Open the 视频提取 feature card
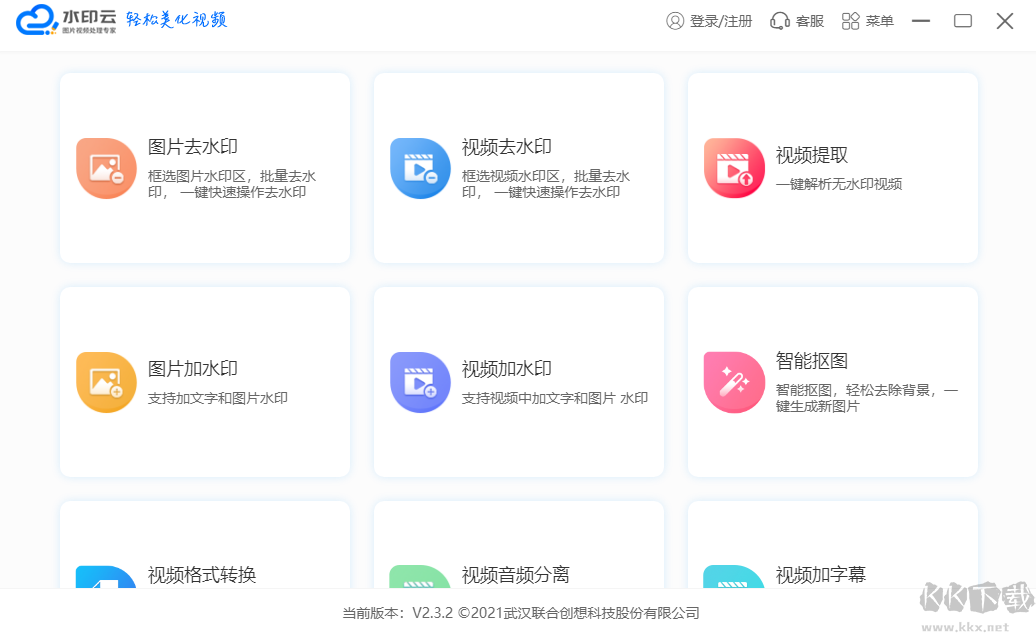This screenshot has width=1036, height=634. pos(832,167)
